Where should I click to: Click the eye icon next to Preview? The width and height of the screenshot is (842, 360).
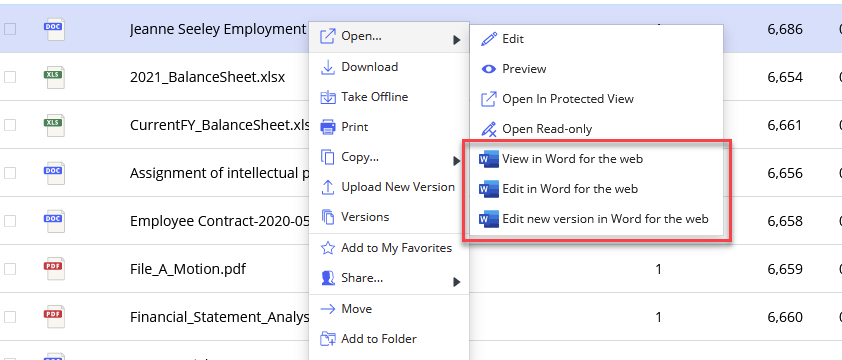(x=488, y=69)
